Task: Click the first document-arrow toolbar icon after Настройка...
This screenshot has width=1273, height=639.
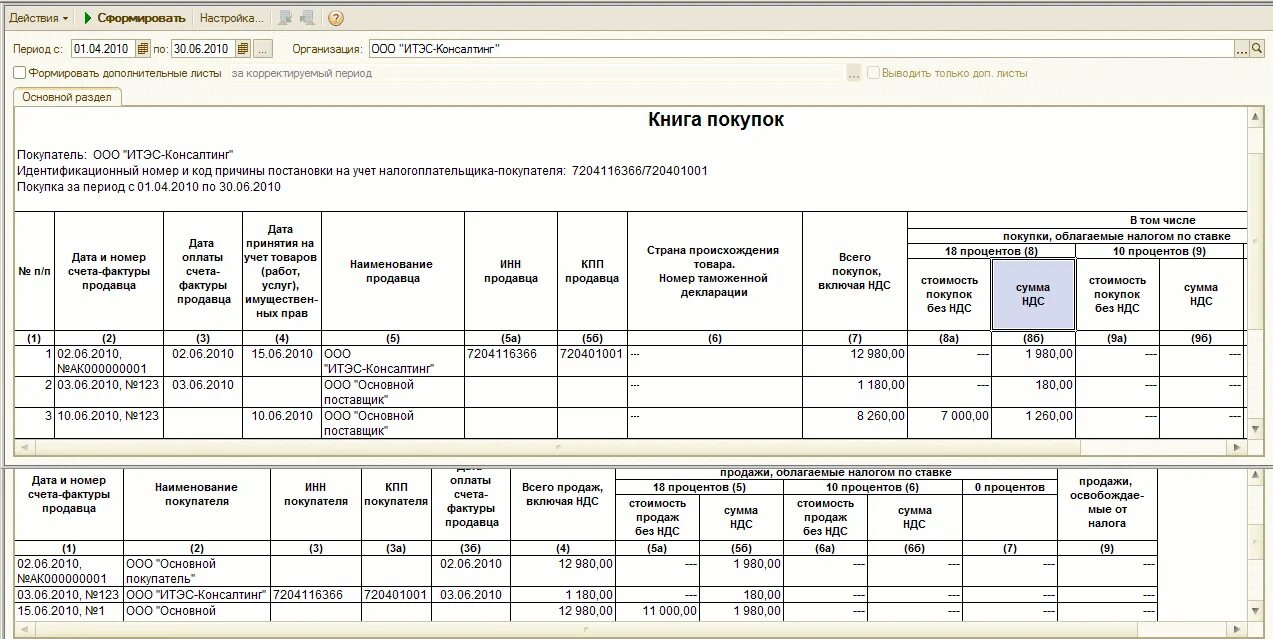Action: 286,18
